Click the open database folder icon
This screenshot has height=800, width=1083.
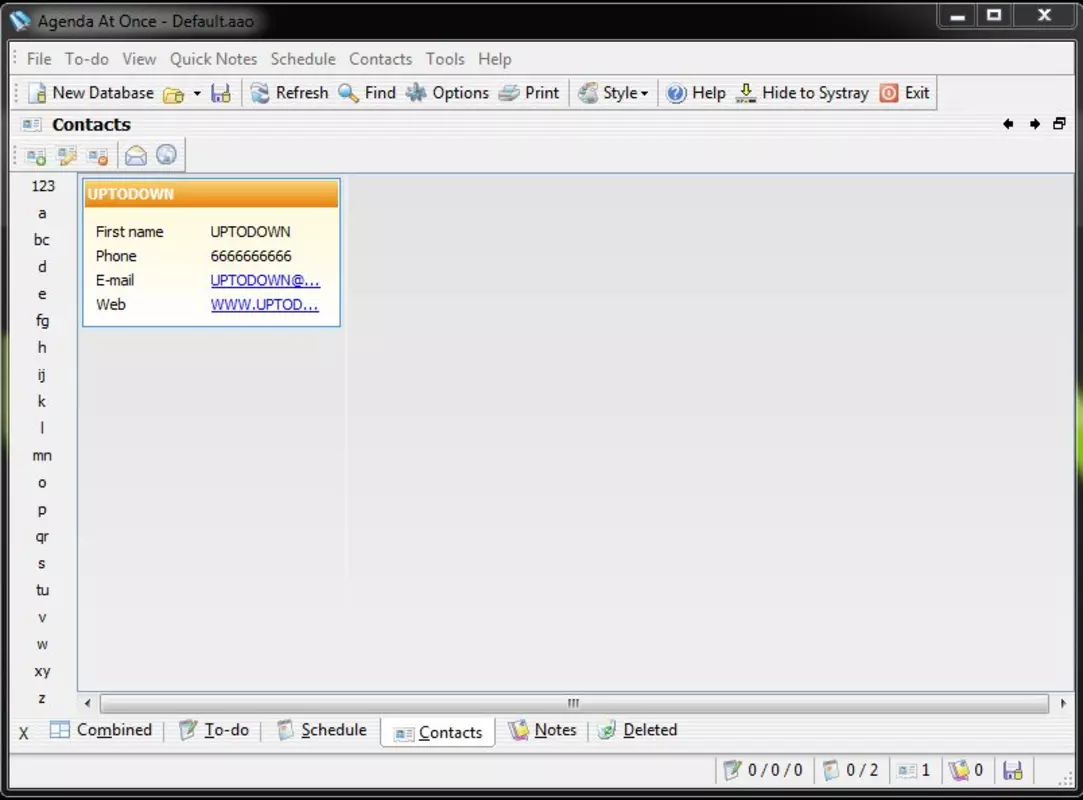click(x=173, y=94)
